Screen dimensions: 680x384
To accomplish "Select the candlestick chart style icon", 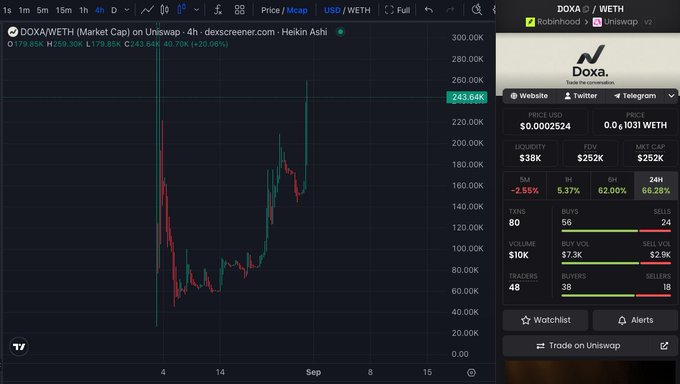I will (164, 10).
